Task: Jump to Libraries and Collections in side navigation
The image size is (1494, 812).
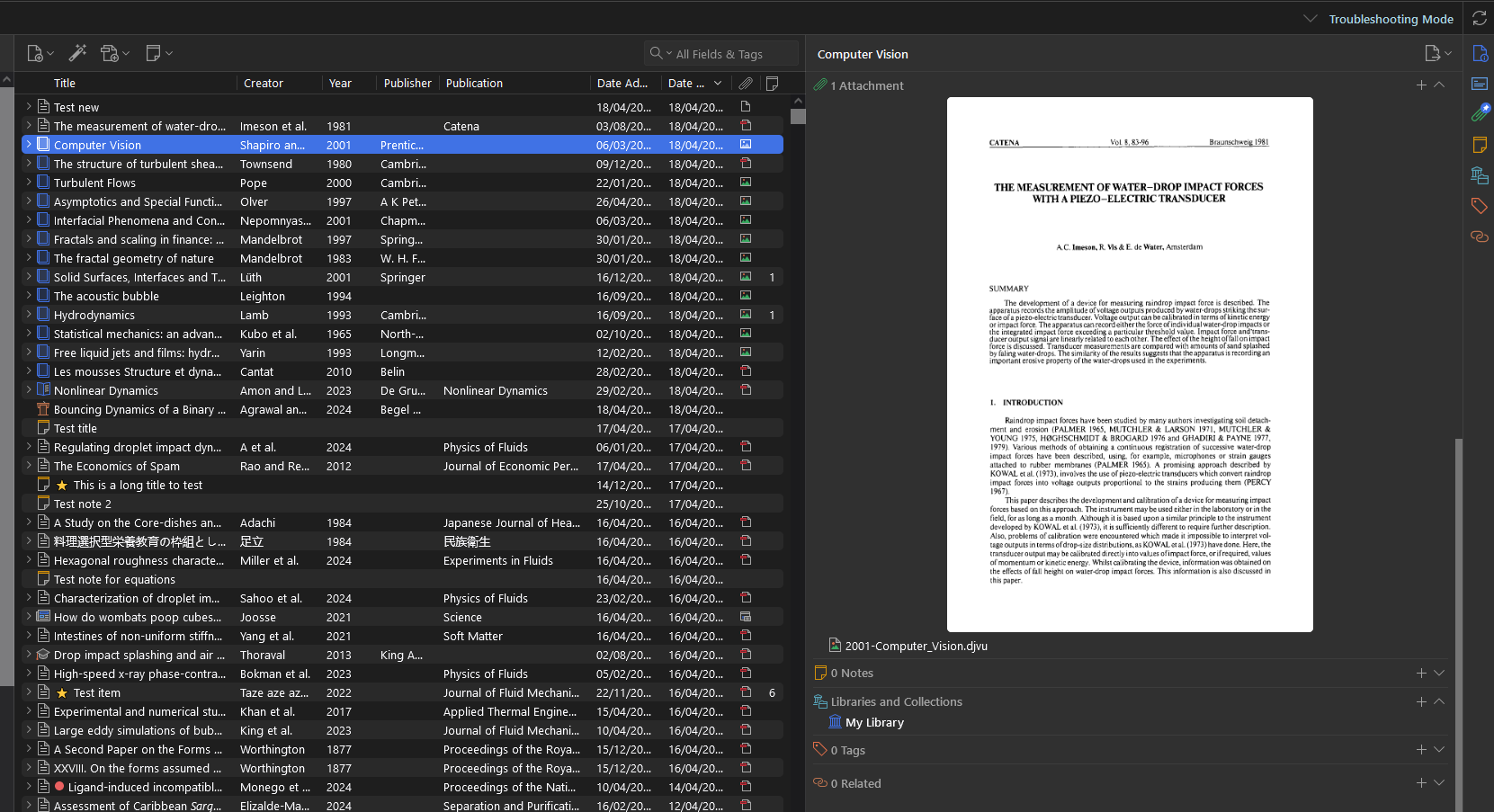Action: pos(1480,175)
